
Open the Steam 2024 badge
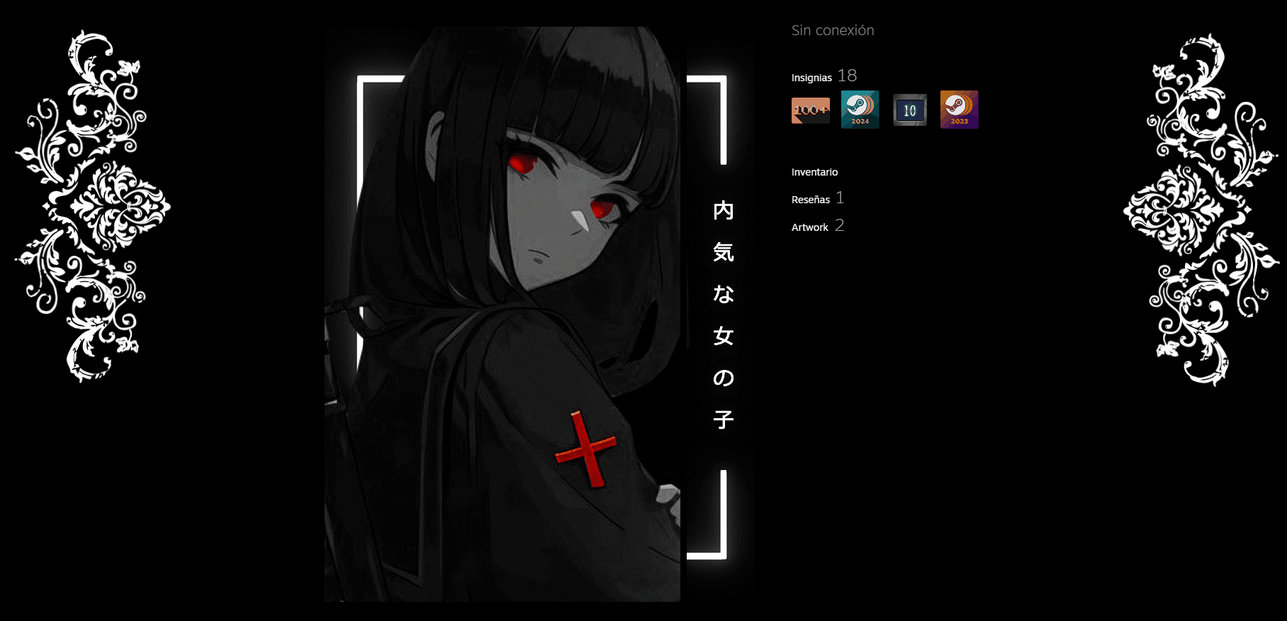860,110
